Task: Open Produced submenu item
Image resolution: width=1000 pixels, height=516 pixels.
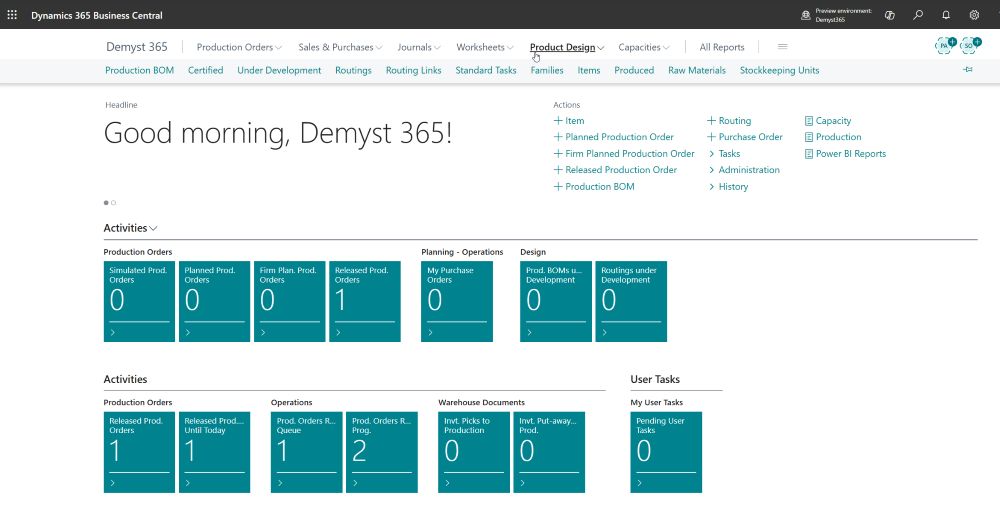Action: tap(634, 70)
